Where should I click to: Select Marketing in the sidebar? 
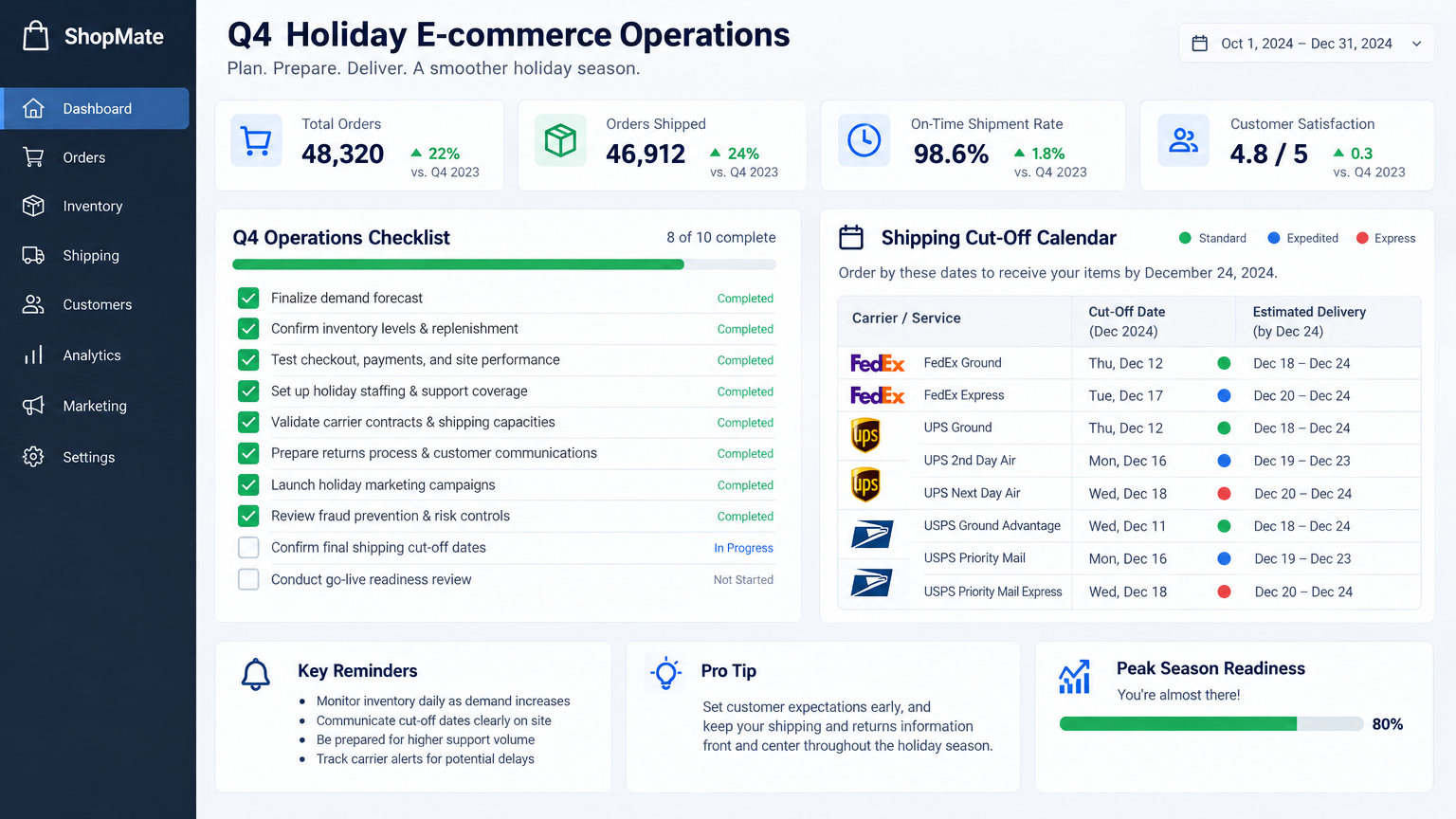tap(95, 406)
